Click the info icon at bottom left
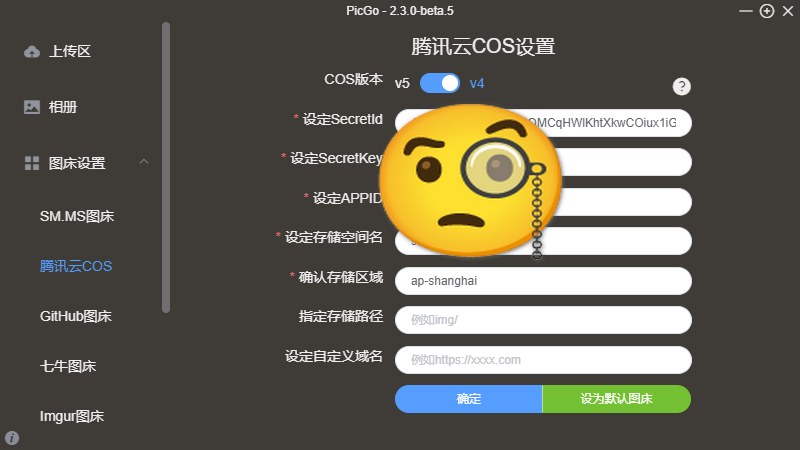 12,438
